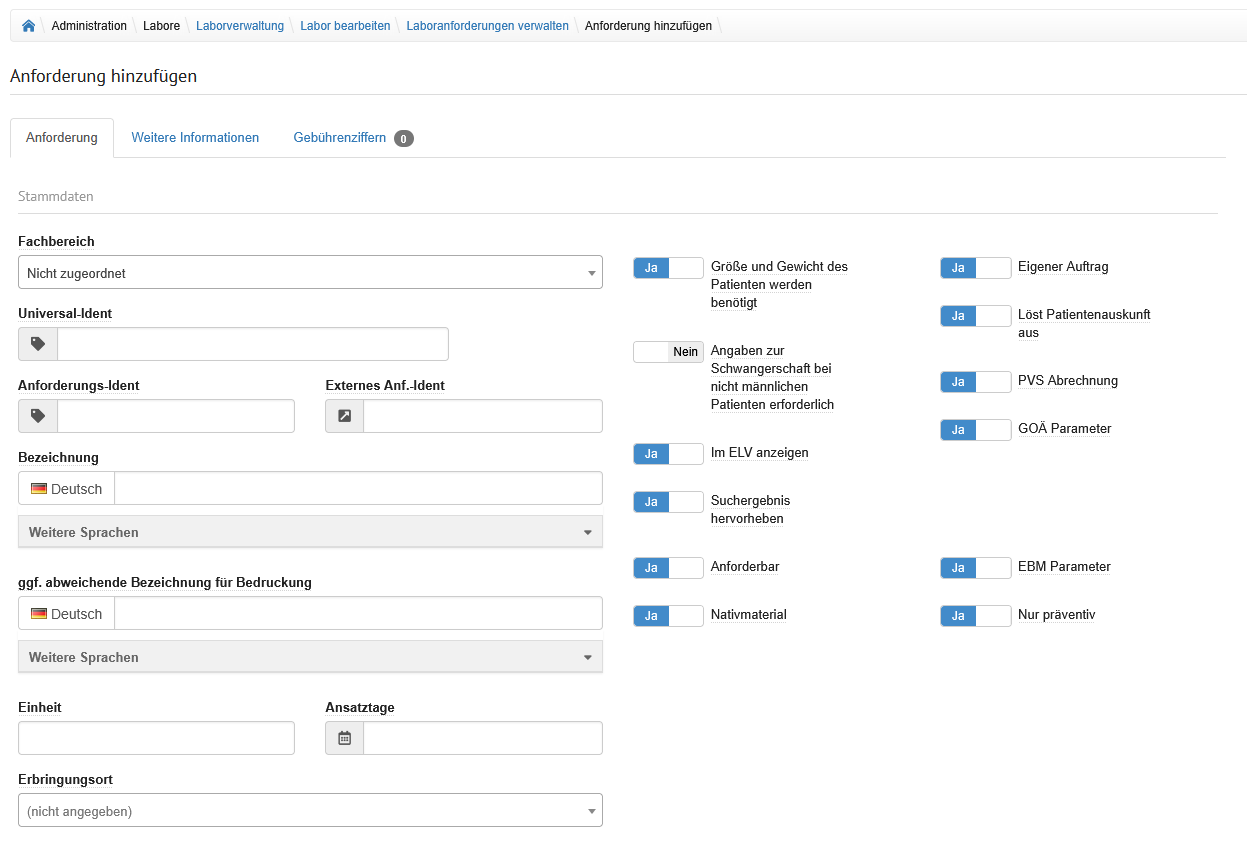Click the tag icon beside Universal-Ident
This screenshot has height=842, width=1247.
(x=38, y=344)
